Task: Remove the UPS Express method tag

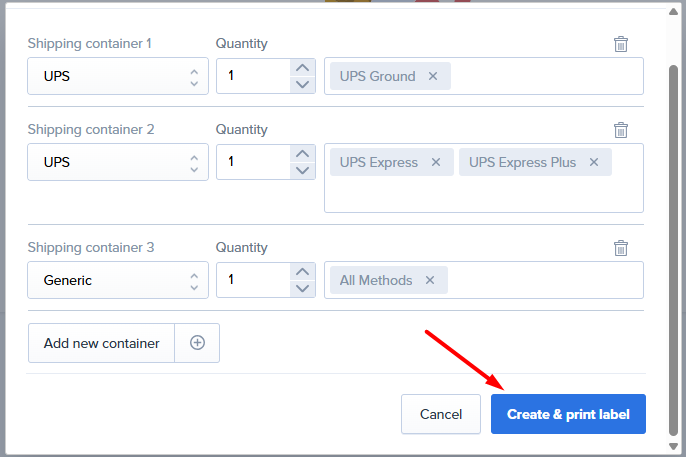Action: (436, 162)
